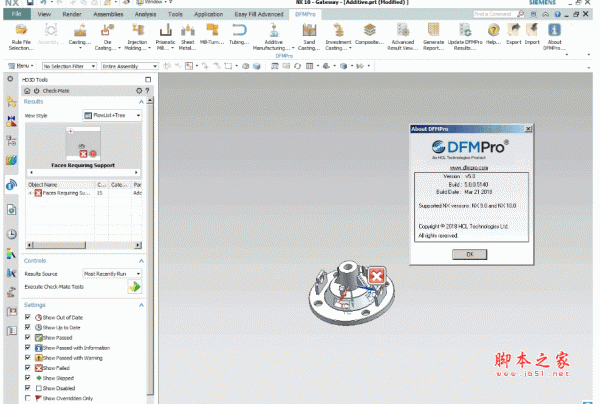This screenshot has height=404, width=600.
Task: Click Find a Command search field
Action: pos(494,14)
